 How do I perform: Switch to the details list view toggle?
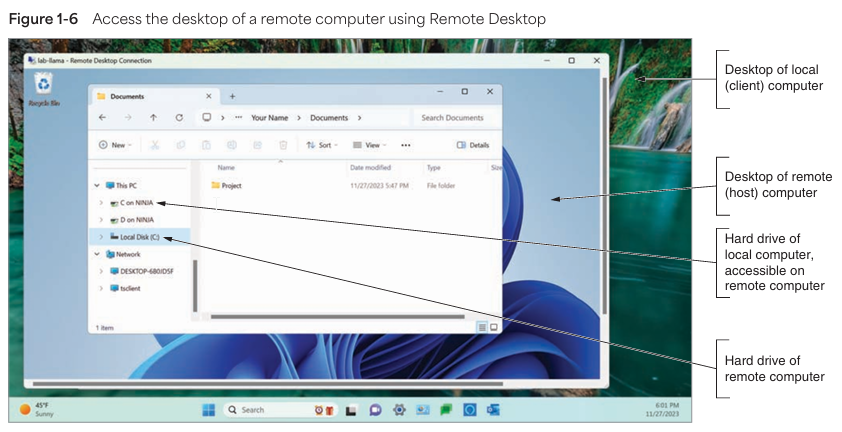point(482,327)
